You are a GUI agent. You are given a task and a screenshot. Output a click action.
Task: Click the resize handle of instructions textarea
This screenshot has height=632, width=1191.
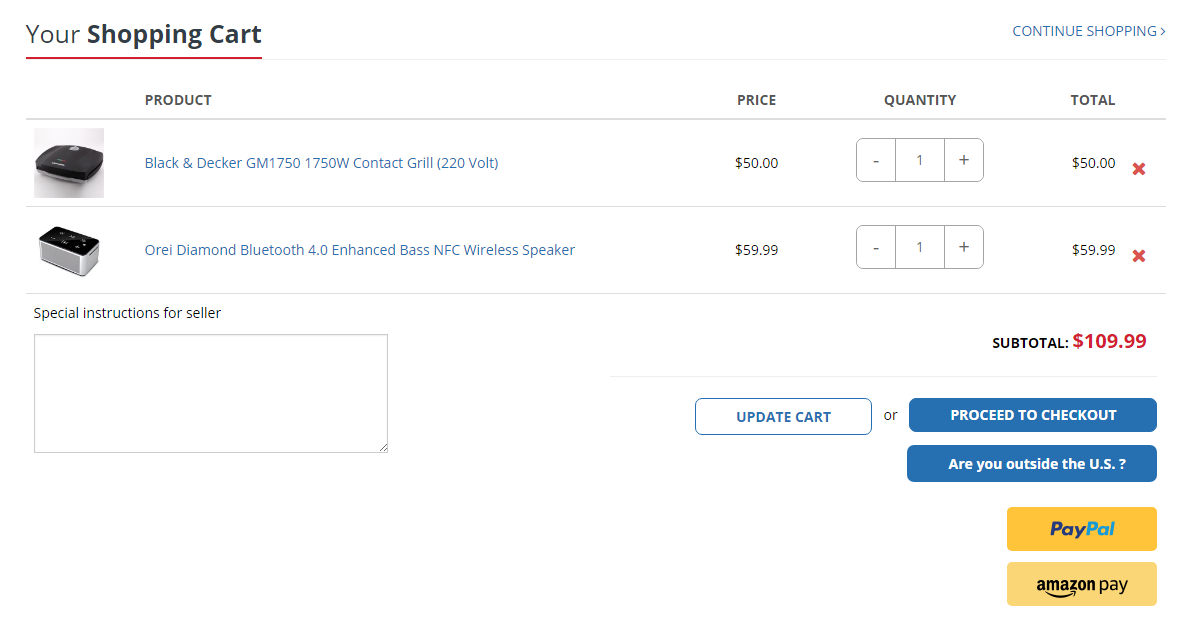coord(382,447)
